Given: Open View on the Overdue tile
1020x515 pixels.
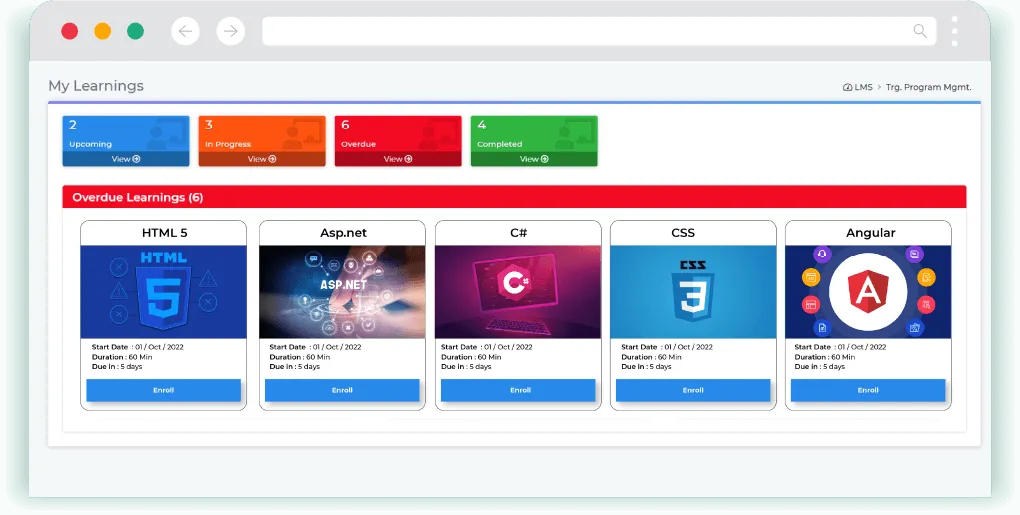Looking at the screenshot, I should coord(398,159).
